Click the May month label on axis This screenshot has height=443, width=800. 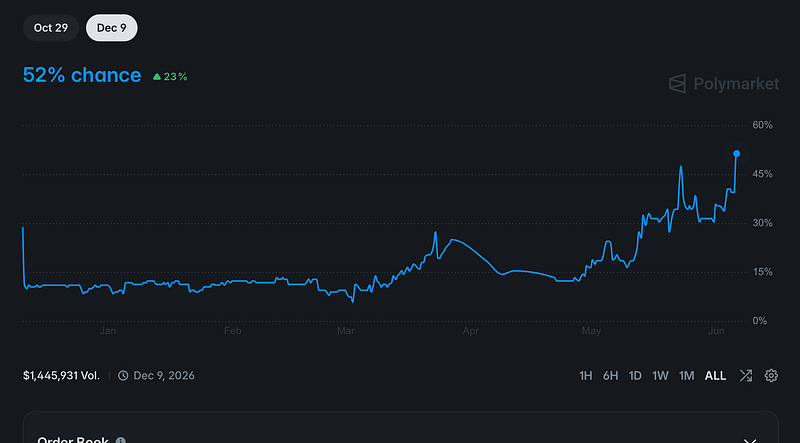coord(591,331)
